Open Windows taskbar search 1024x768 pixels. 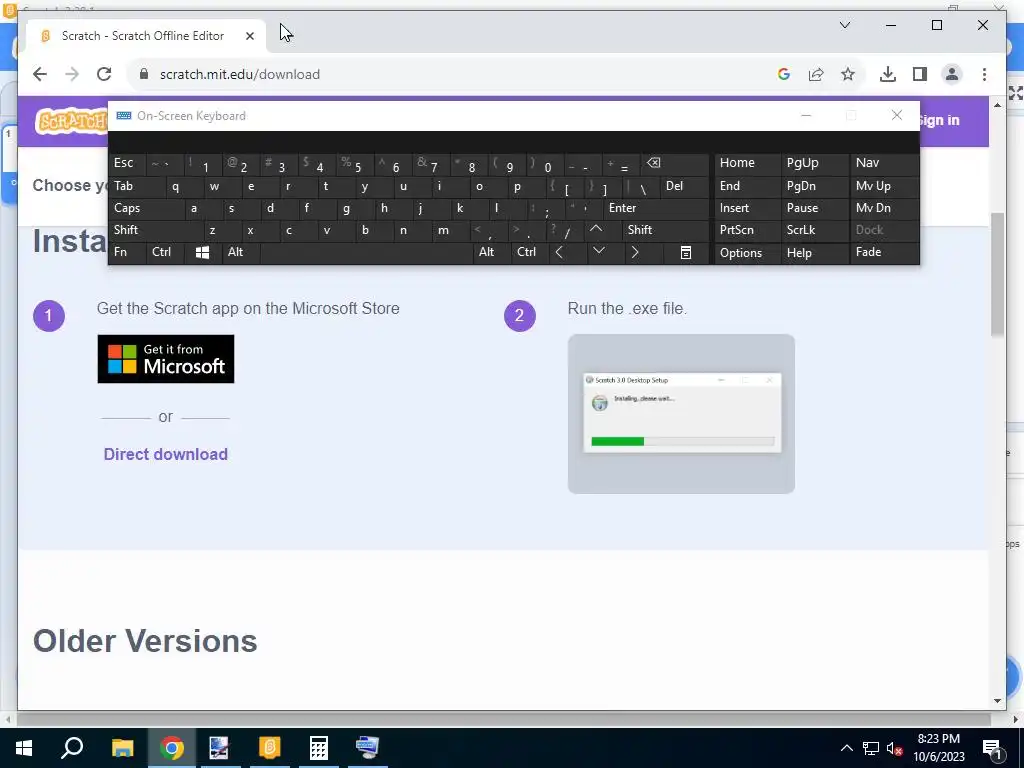click(x=72, y=748)
